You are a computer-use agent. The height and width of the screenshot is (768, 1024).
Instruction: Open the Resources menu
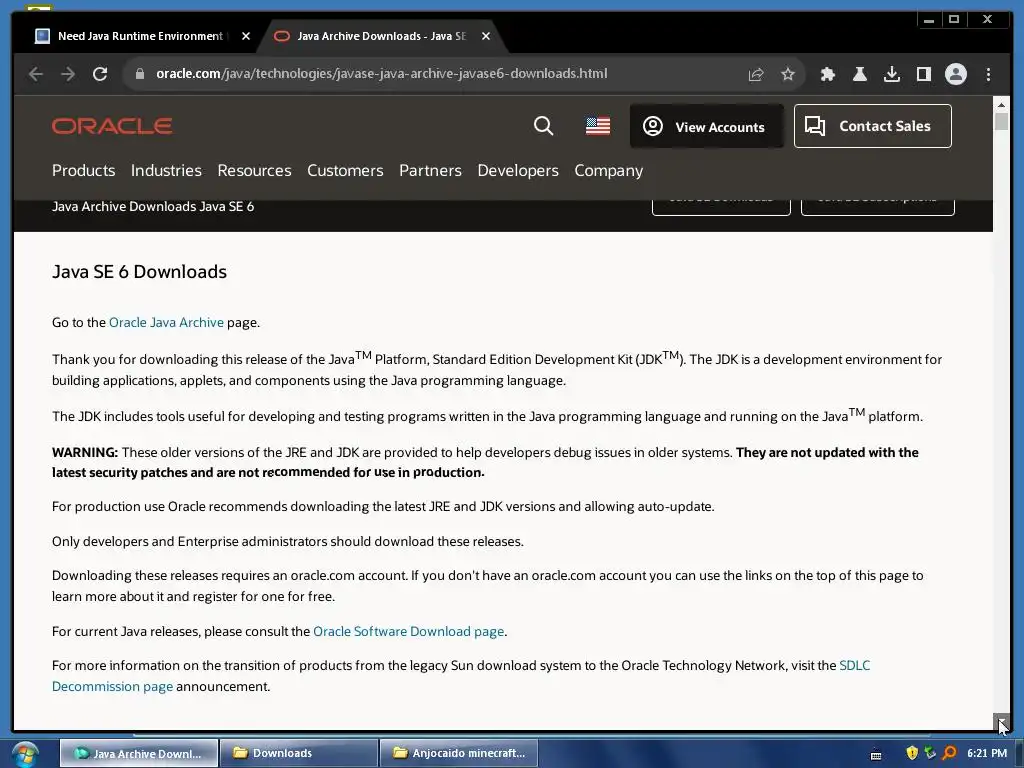click(x=254, y=170)
